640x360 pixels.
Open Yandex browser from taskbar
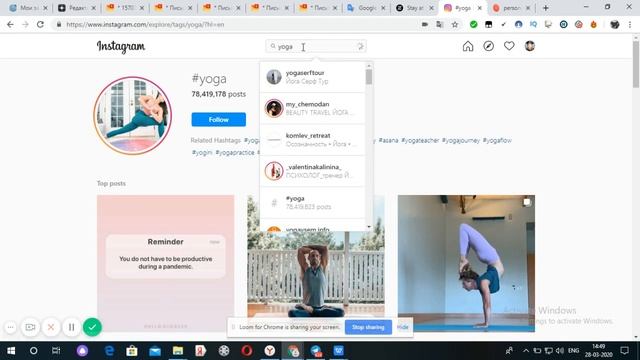point(270,351)
